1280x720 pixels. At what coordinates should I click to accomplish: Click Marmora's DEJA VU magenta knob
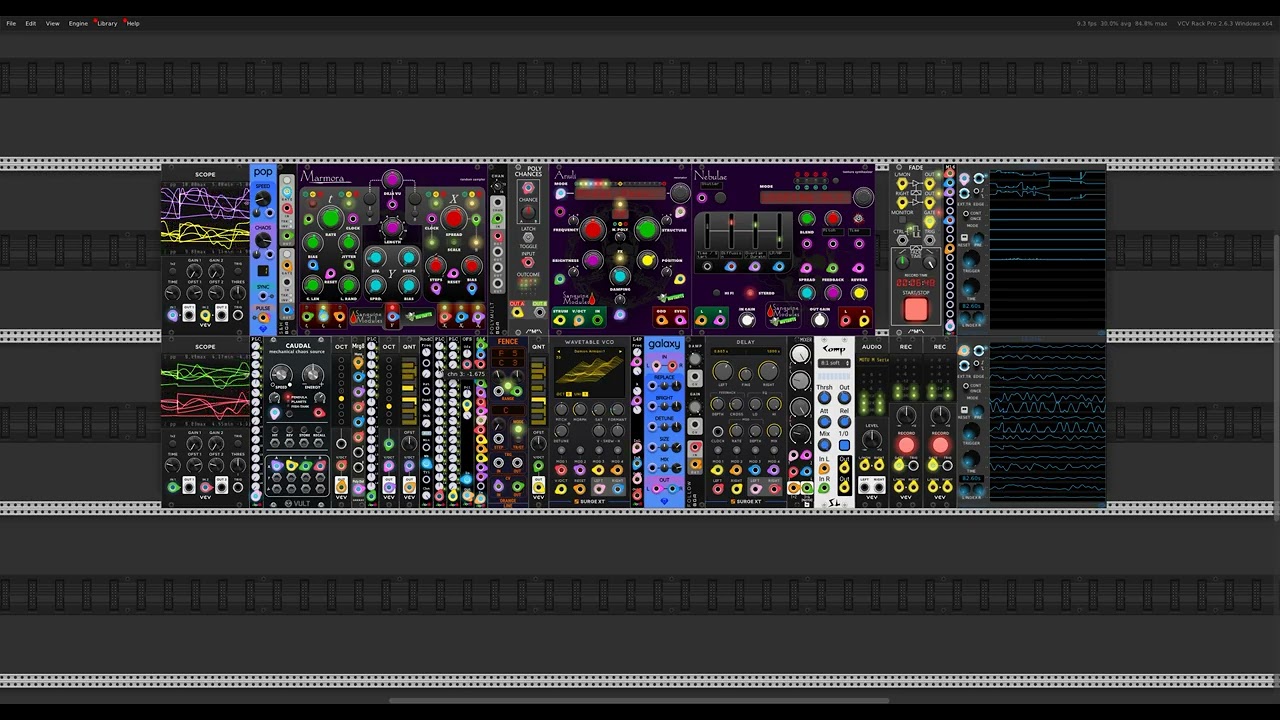[392, 180]
